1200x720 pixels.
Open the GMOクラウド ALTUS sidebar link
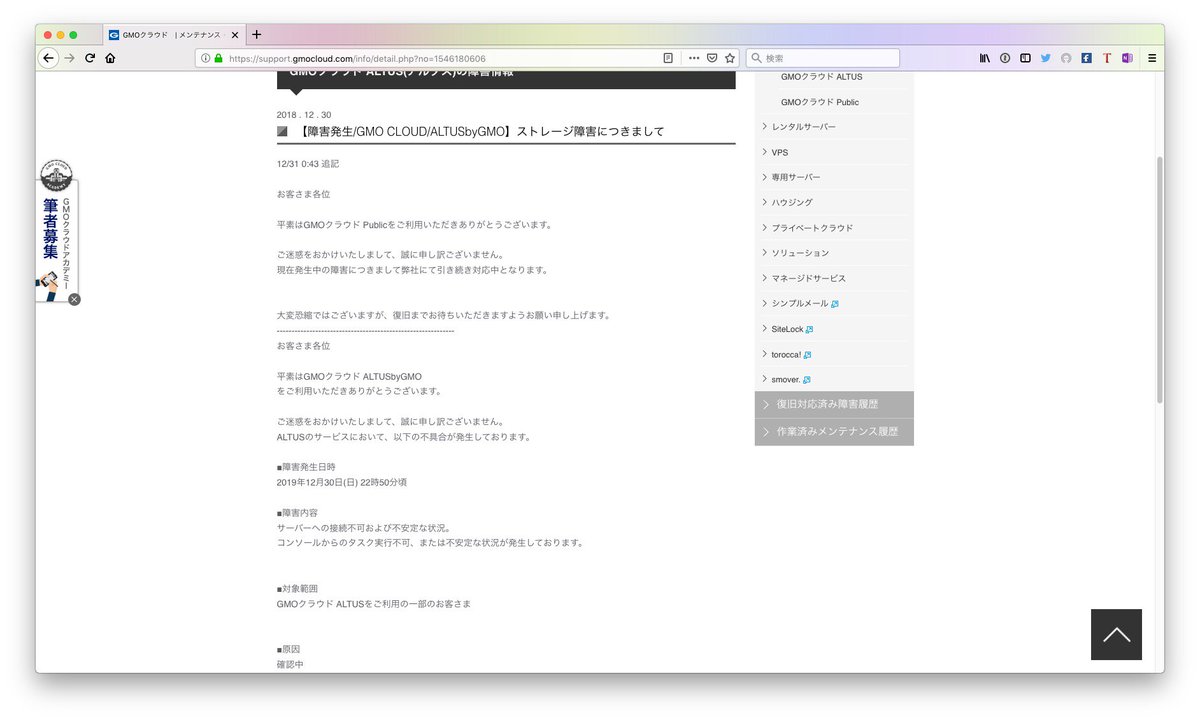[821, 76]
